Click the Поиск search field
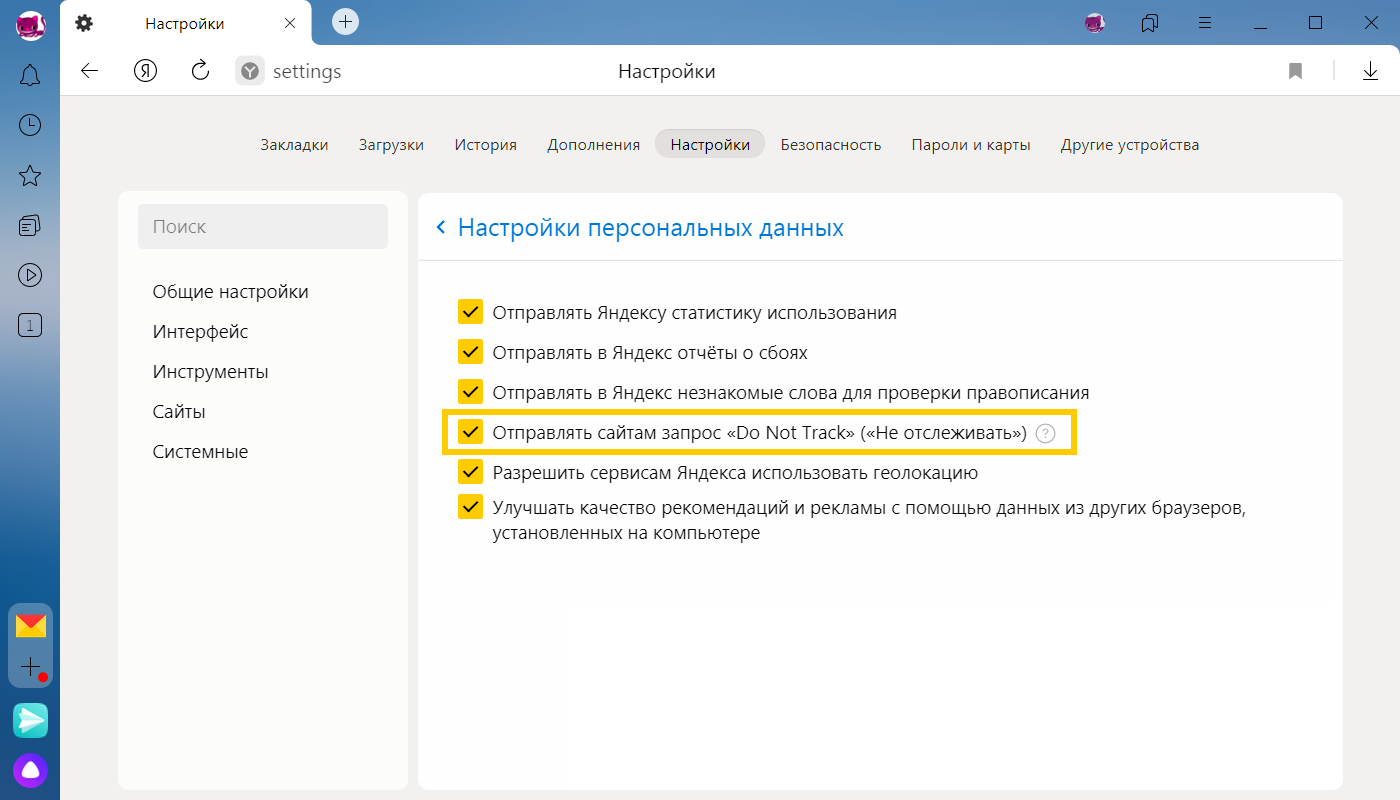This screenshot has height=800, width=1400. point(263,226)
